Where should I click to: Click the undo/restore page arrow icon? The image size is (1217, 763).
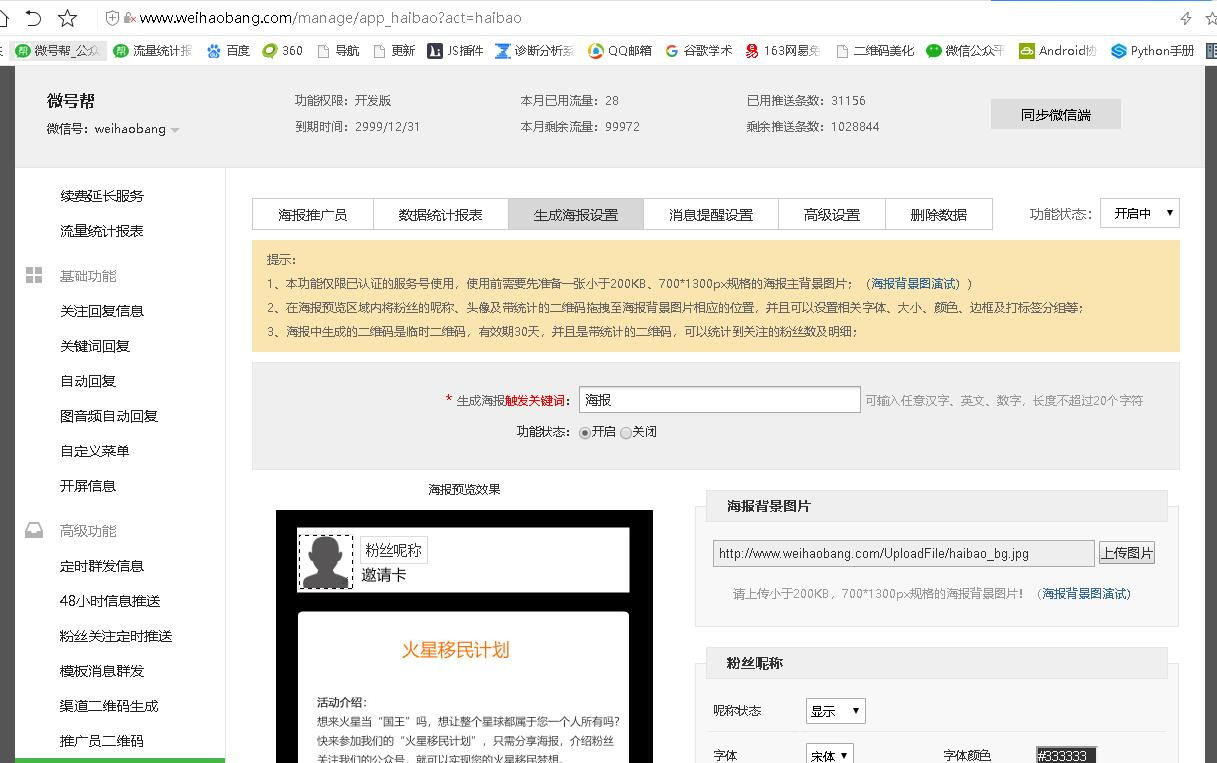(33, 18)
